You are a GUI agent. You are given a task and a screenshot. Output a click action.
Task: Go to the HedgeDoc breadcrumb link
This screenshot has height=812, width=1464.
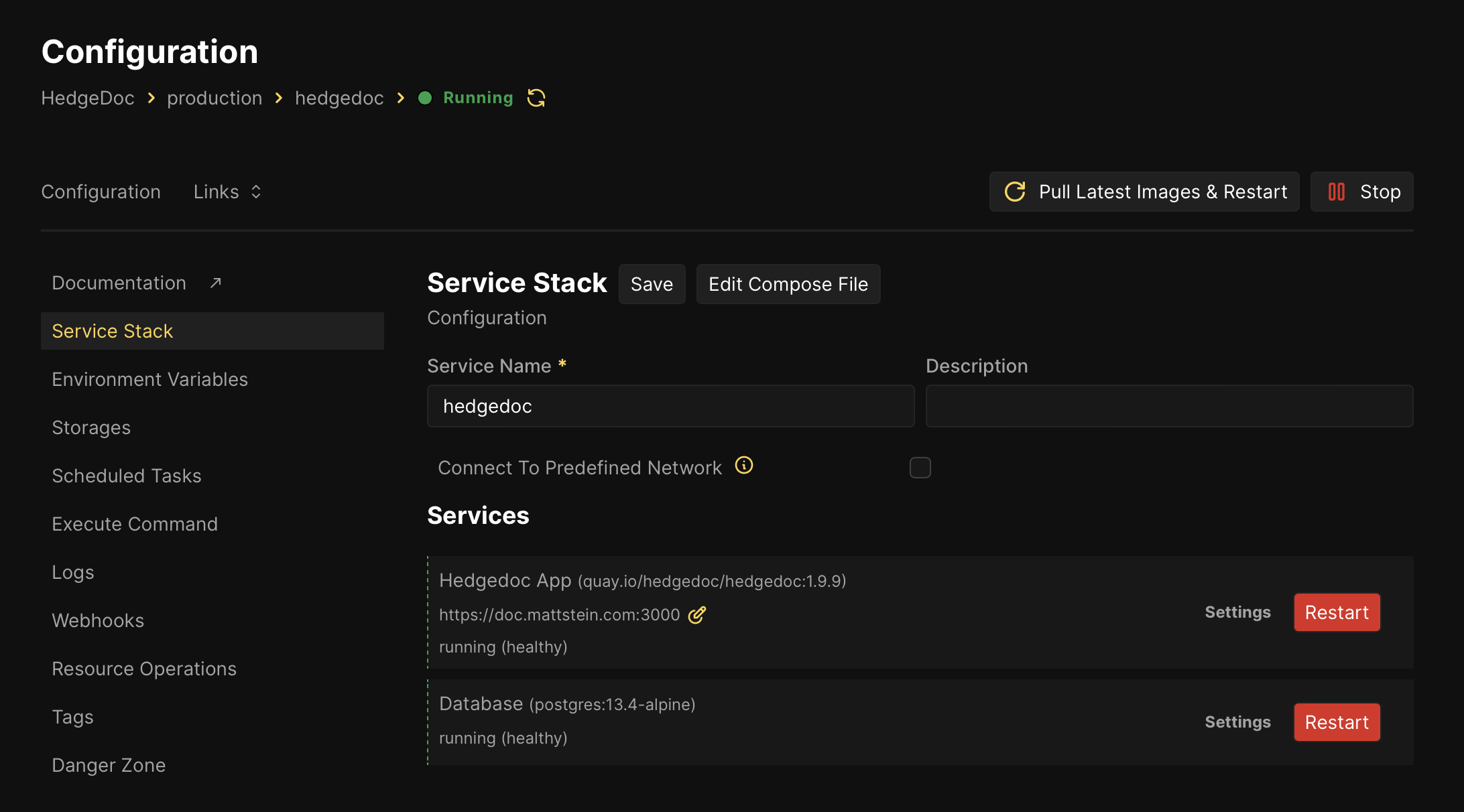pos(88,98)
